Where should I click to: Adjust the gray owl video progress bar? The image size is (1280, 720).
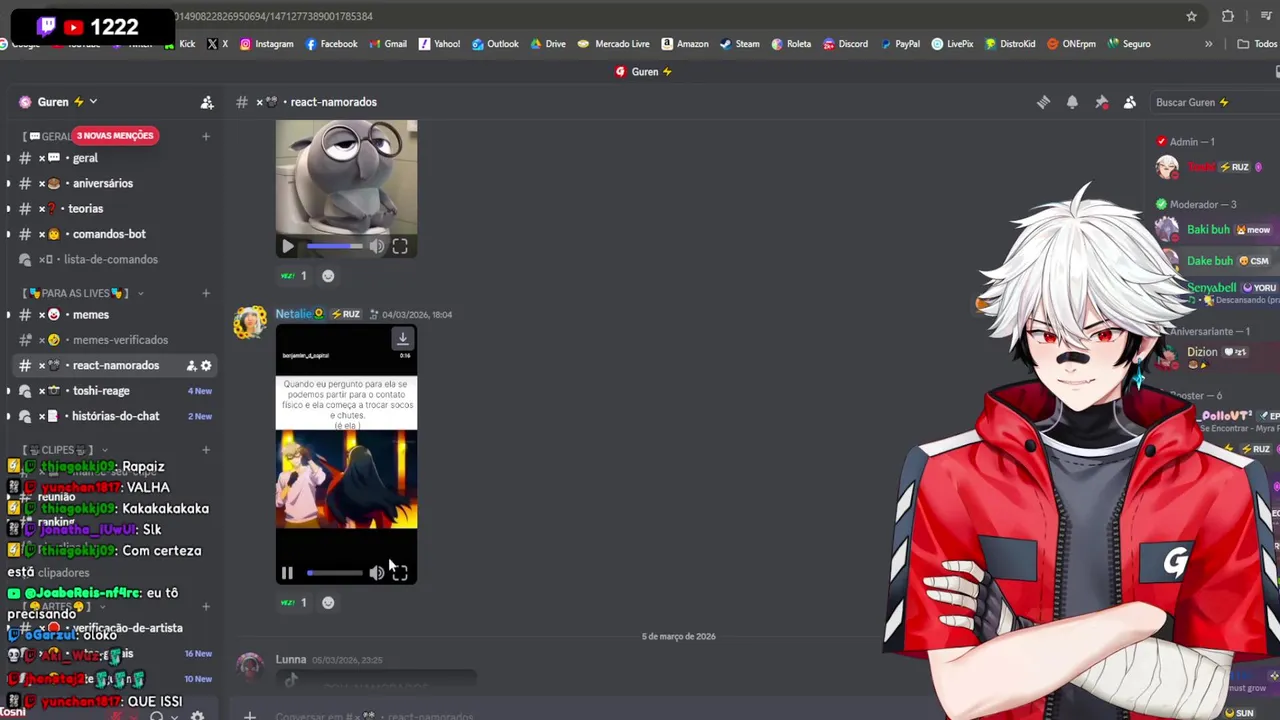point(335,246)
